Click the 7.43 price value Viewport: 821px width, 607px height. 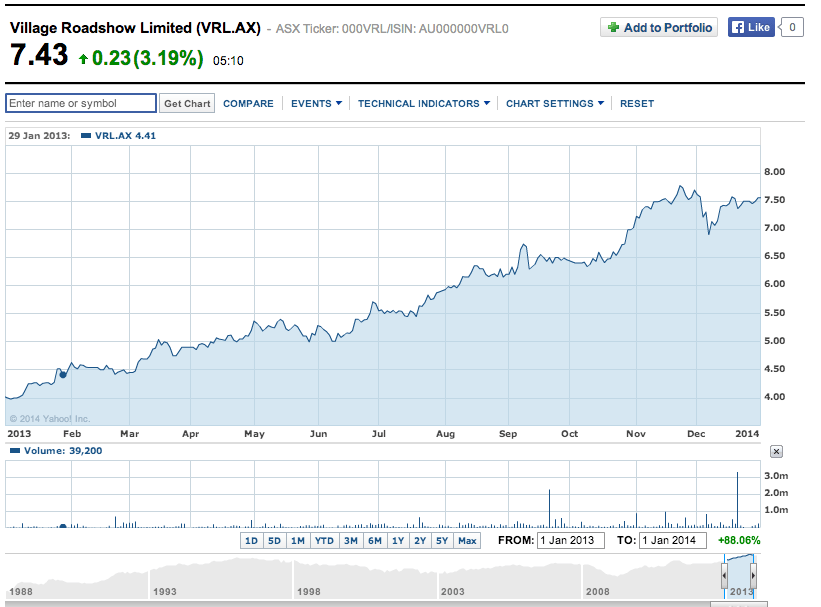[x=39, y=55]
